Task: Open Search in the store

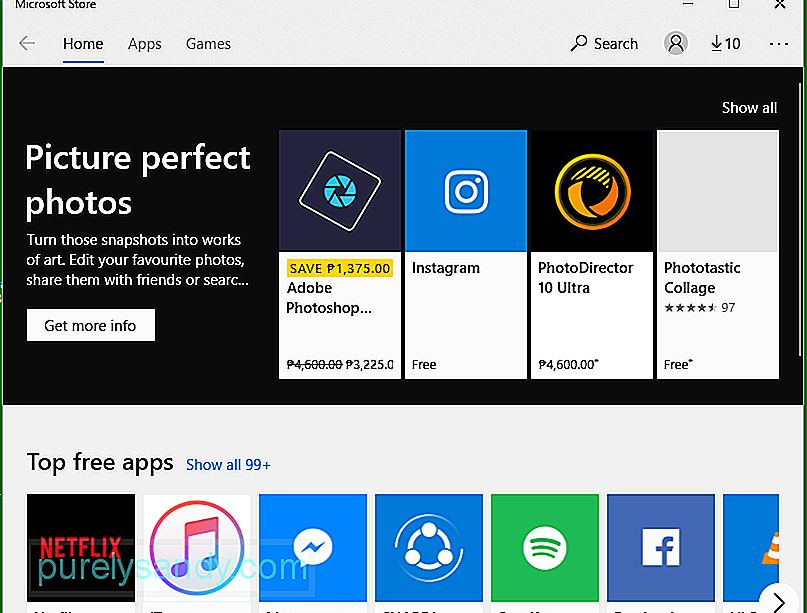Action: pyautogui.click(x=604, y=44)
